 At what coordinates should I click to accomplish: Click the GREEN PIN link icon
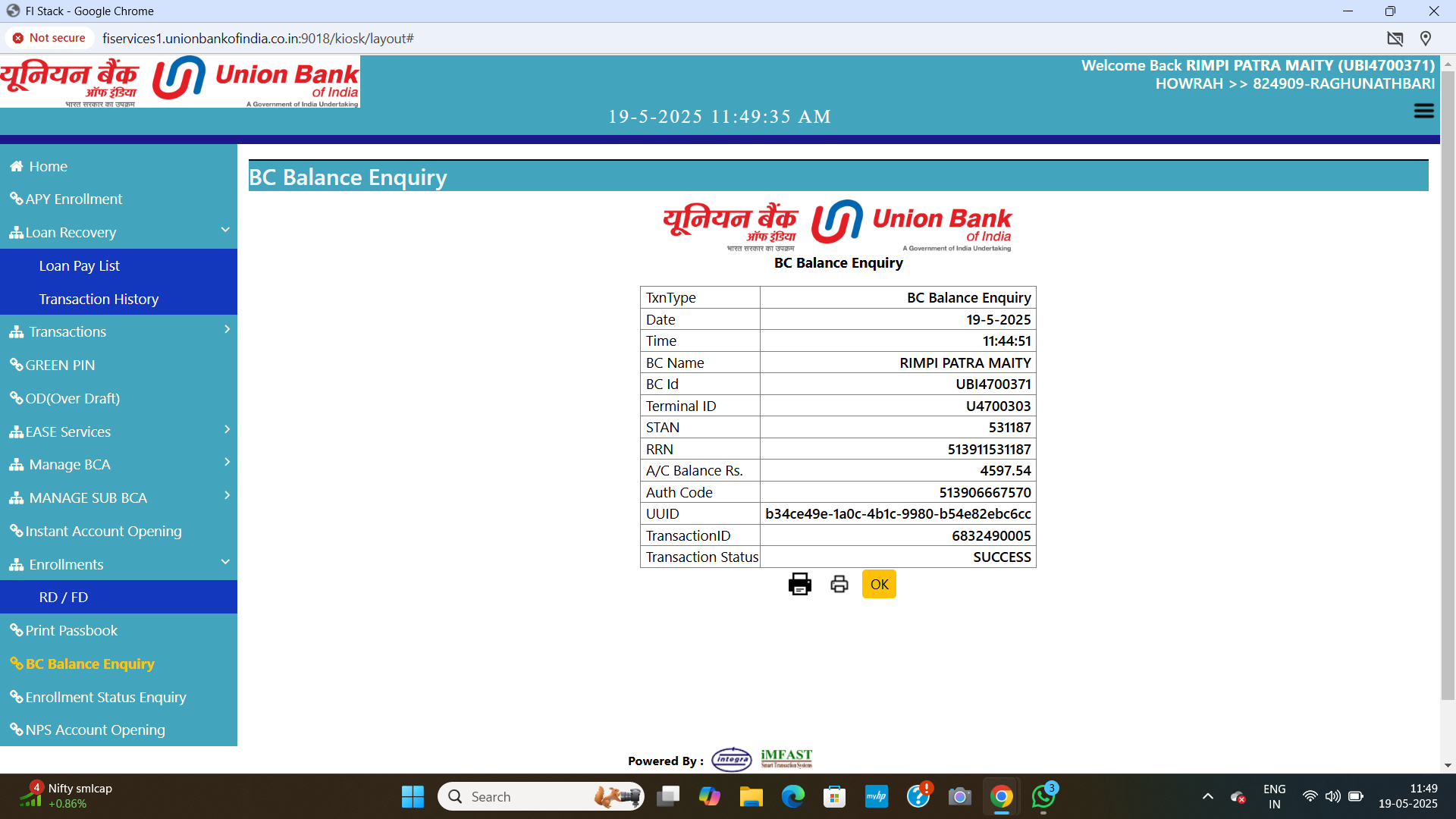click(x=16, y=365)
